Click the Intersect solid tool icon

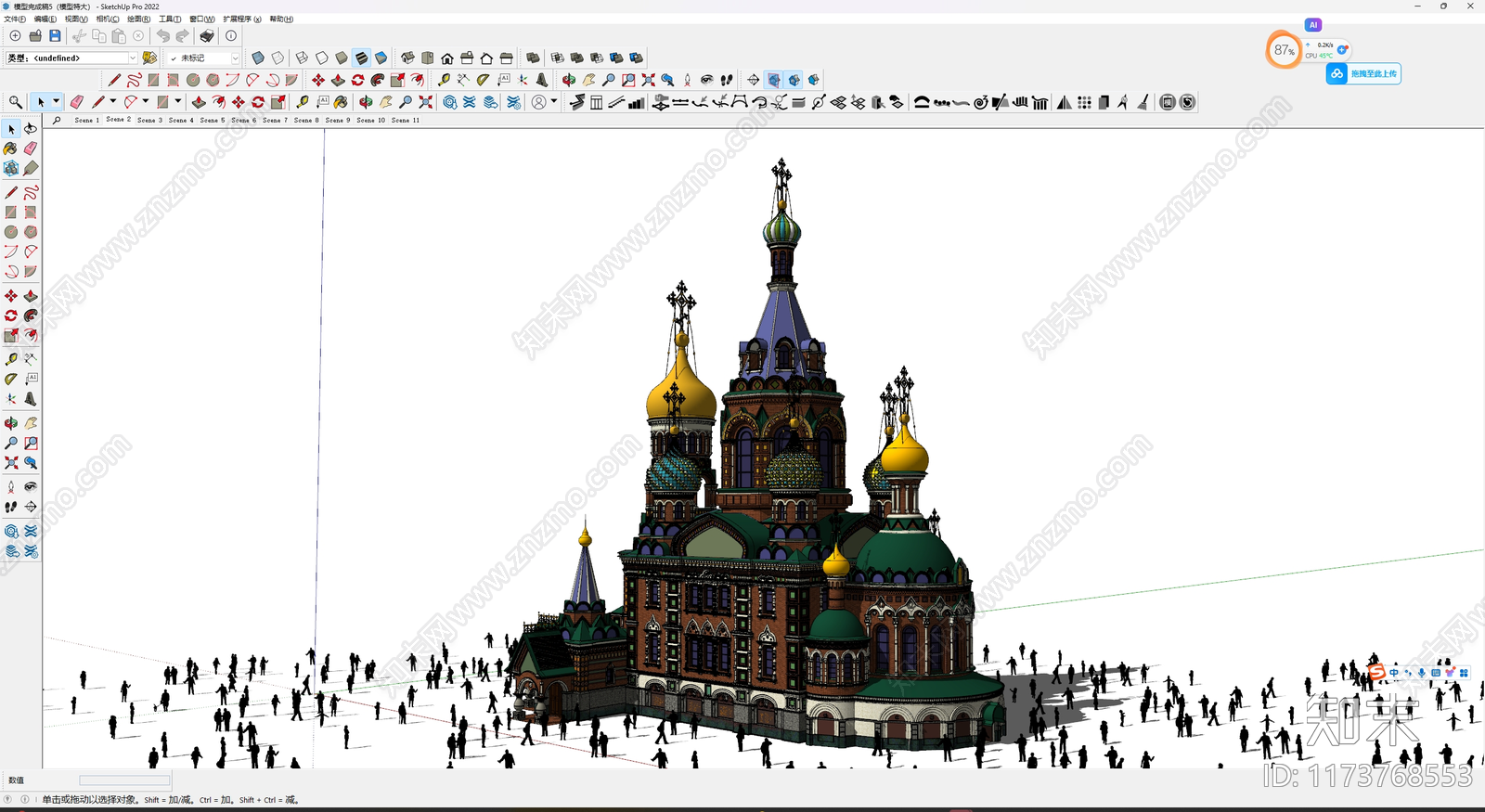pos(557,58)
